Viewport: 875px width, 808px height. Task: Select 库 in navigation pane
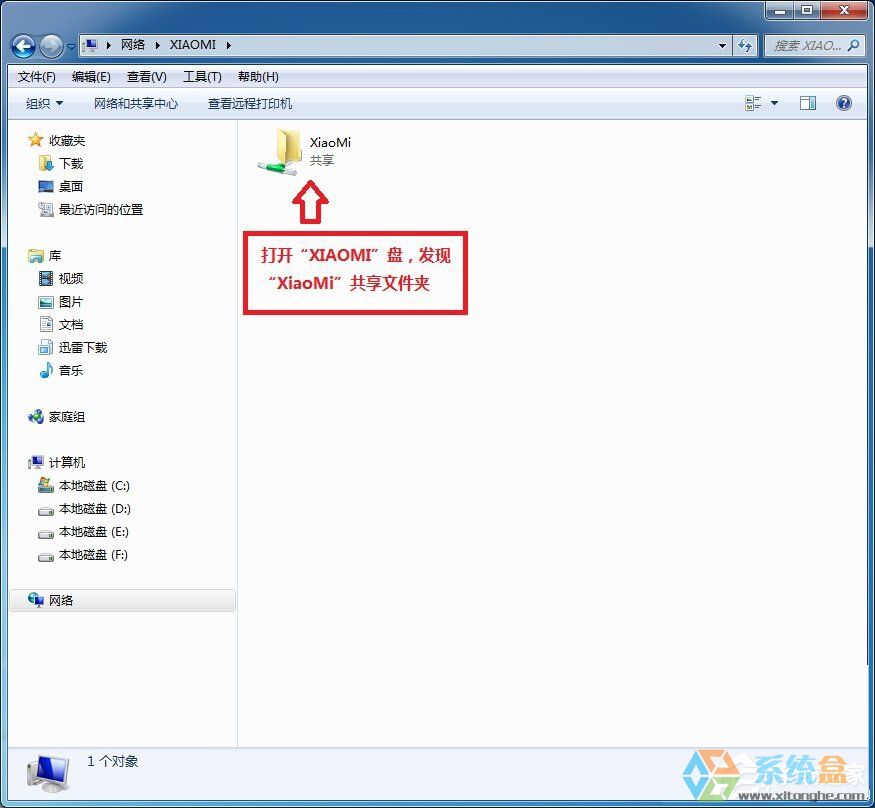coord(55,256)
